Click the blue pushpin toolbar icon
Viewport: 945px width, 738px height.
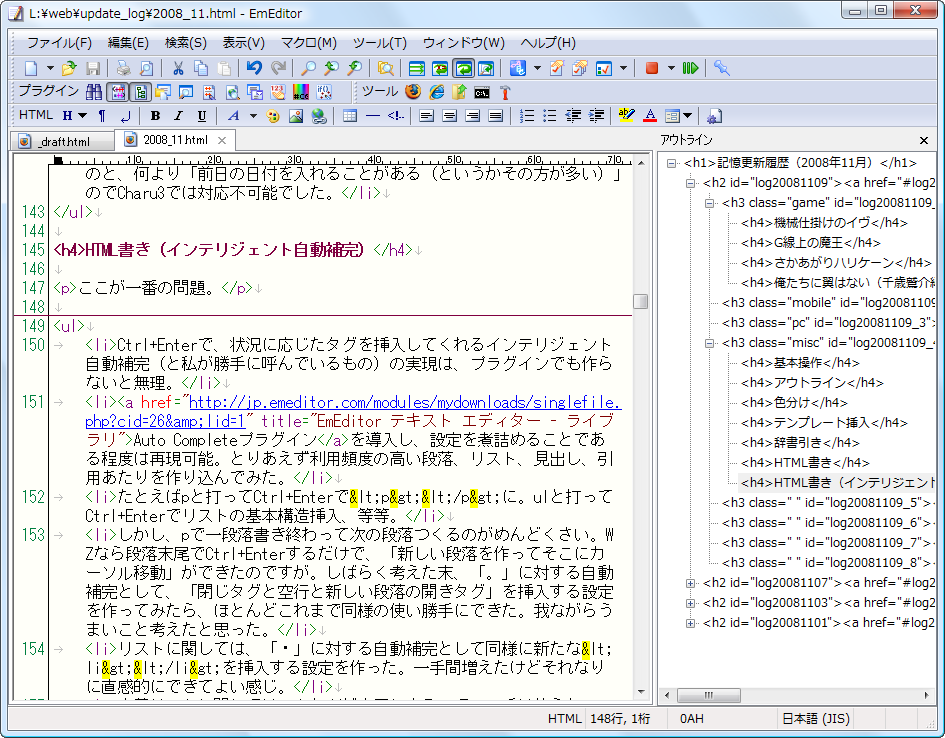coord(721,68)
